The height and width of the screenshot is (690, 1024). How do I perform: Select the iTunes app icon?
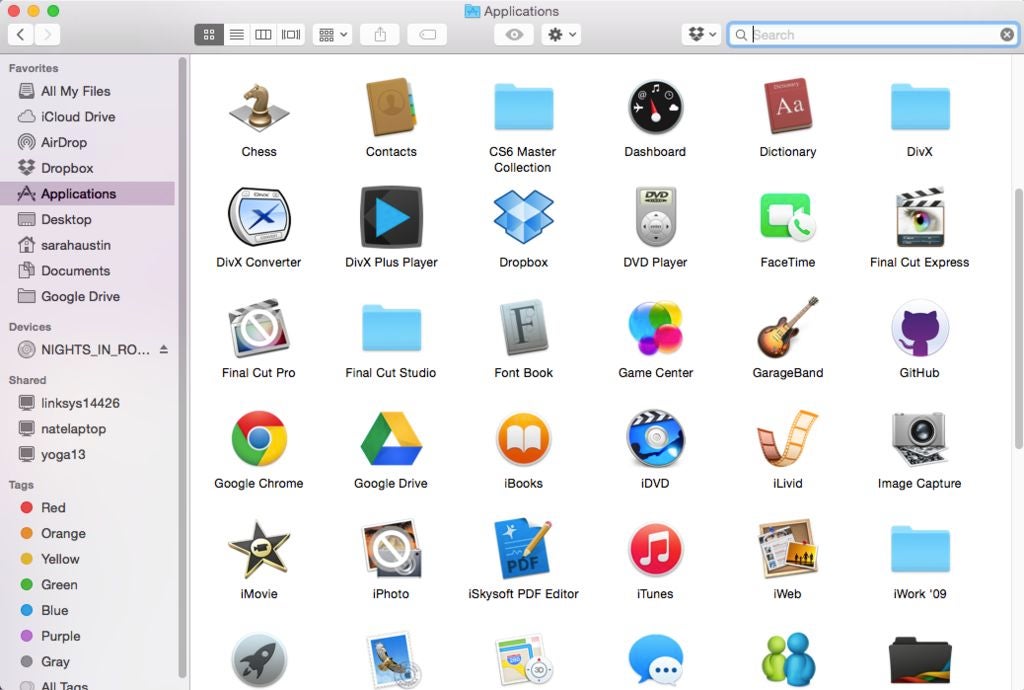[655, 549]
